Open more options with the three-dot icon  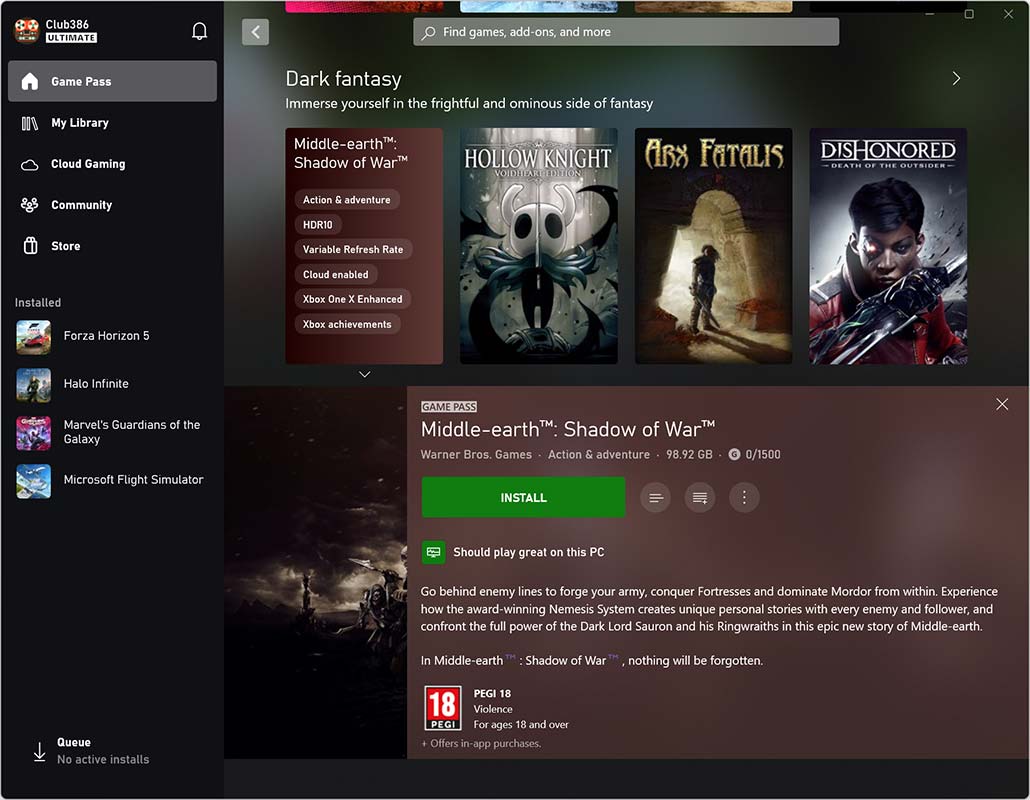pyautogui.click(x=744, y=497)
